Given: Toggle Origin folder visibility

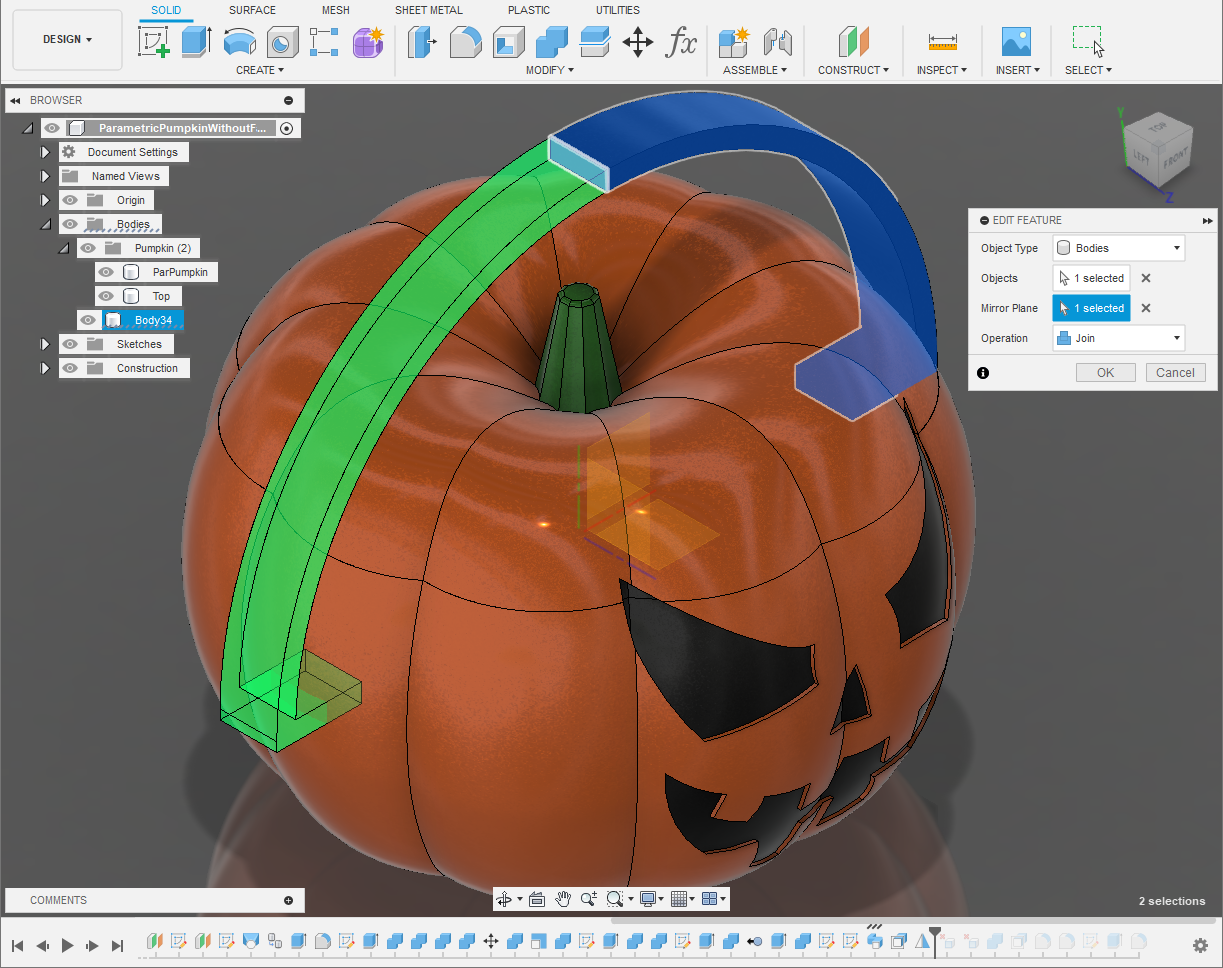Looking at the screenshot, I should point(70,200).
